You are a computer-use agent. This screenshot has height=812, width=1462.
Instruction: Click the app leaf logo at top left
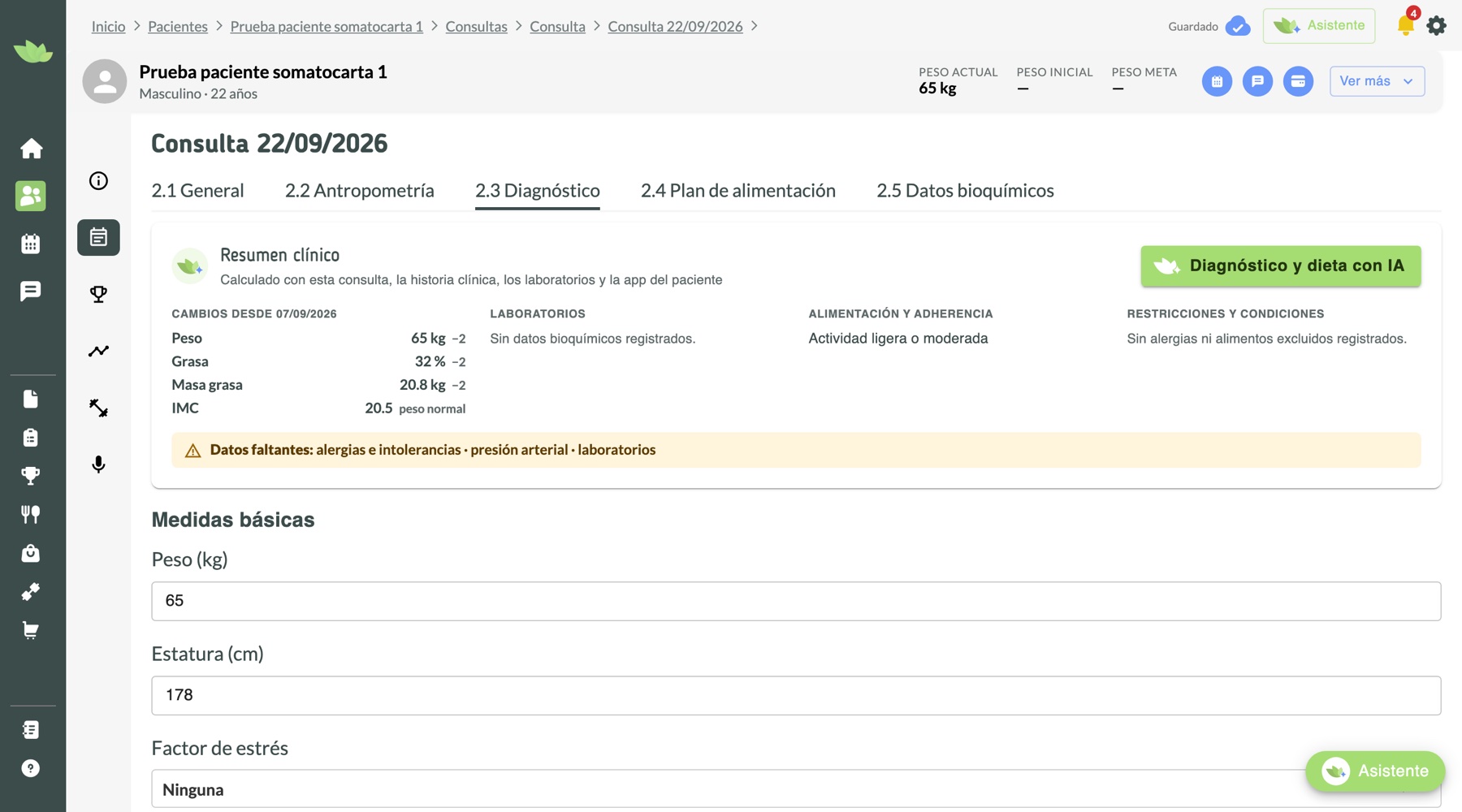(x=33, y=51)
